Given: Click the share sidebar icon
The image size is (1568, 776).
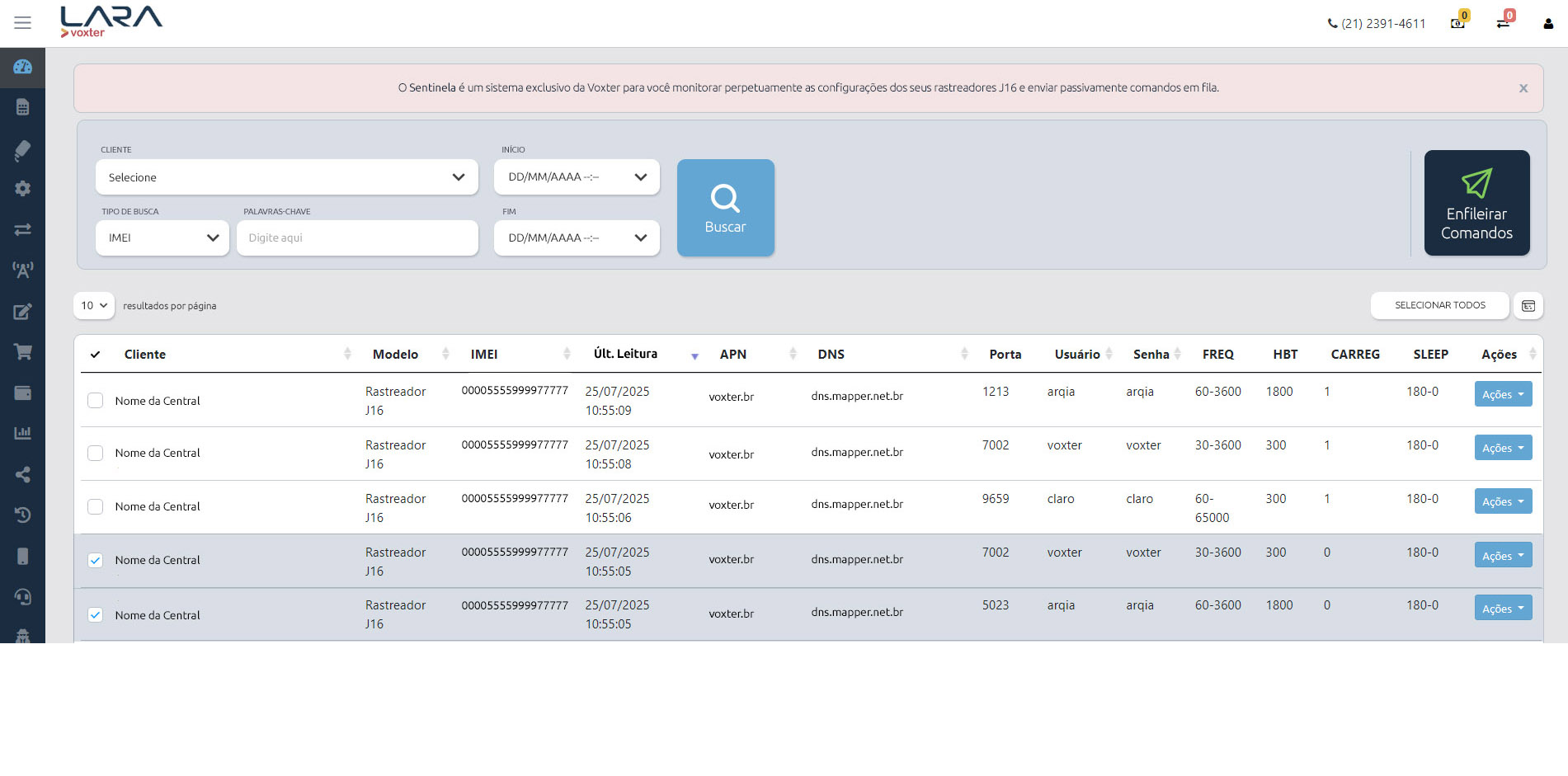Looking at the screenshot, I should pyautogui.click(x=22, y=474).
